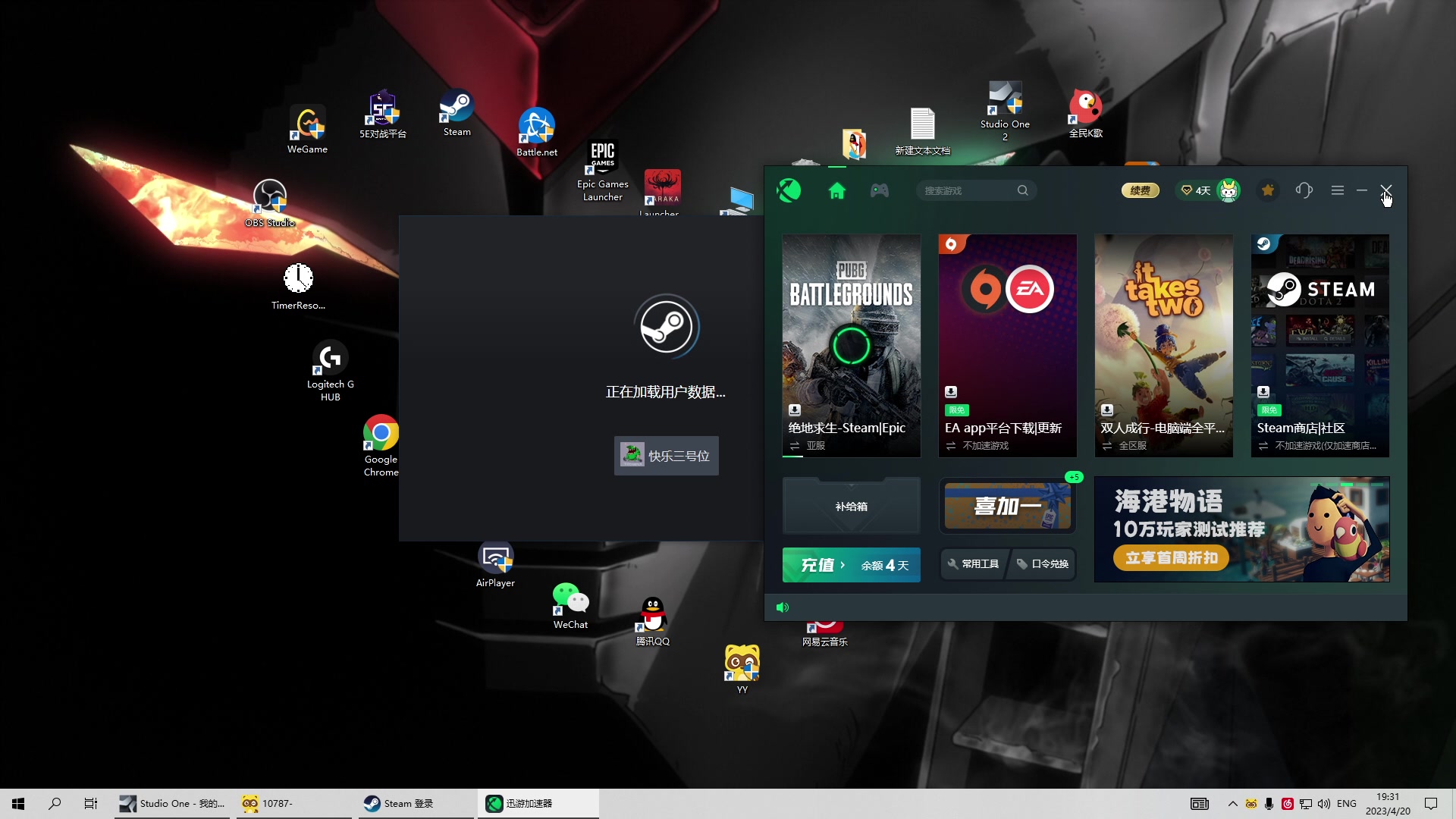Screen dimensions: 1456x819
Task: Click the gold star favorites icon
Action: pos(1267,190)
